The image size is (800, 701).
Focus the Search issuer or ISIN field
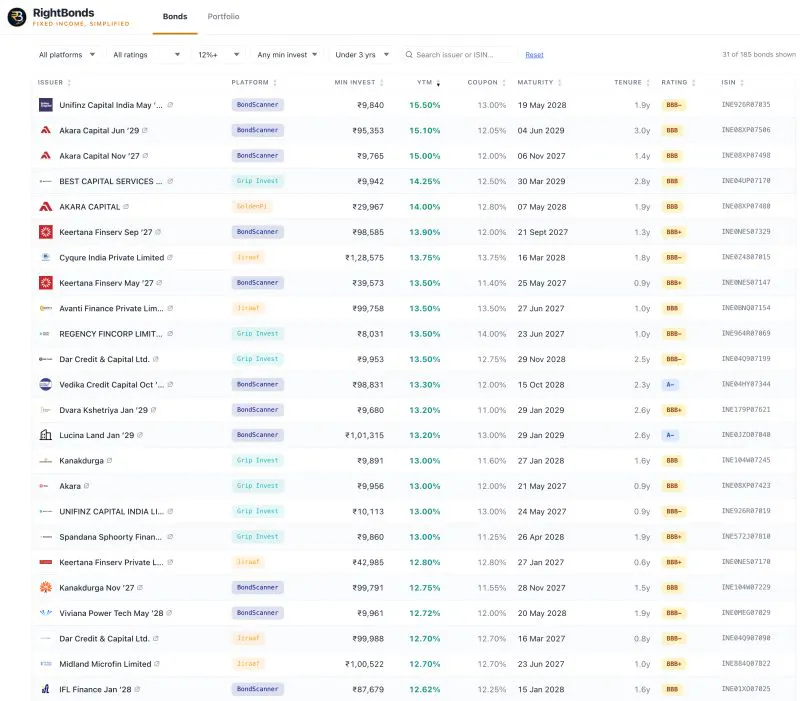(x=458, y=55)
